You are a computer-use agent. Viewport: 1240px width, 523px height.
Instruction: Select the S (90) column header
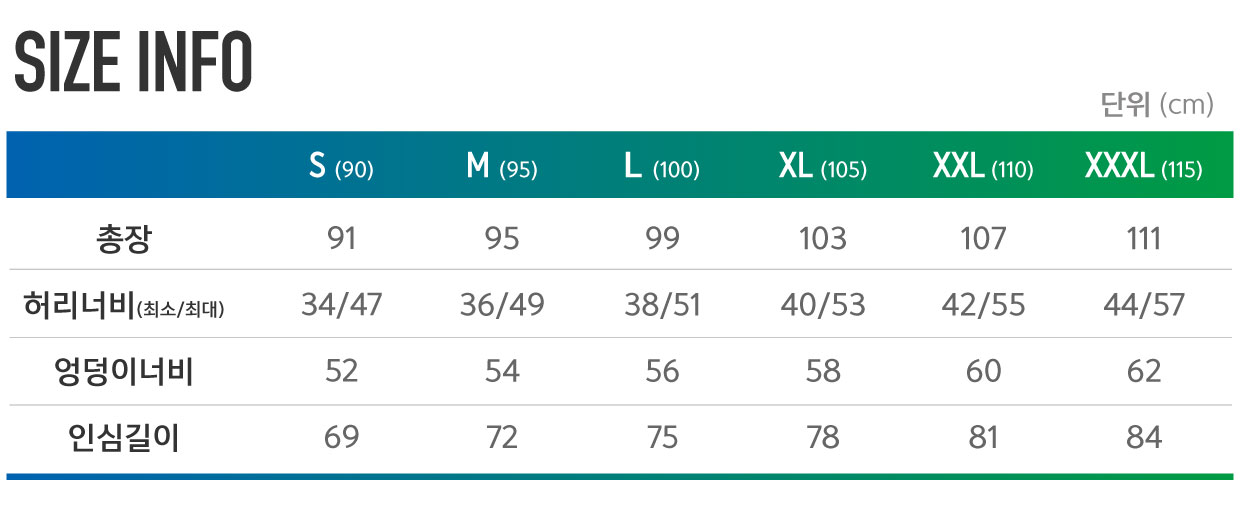341,167
